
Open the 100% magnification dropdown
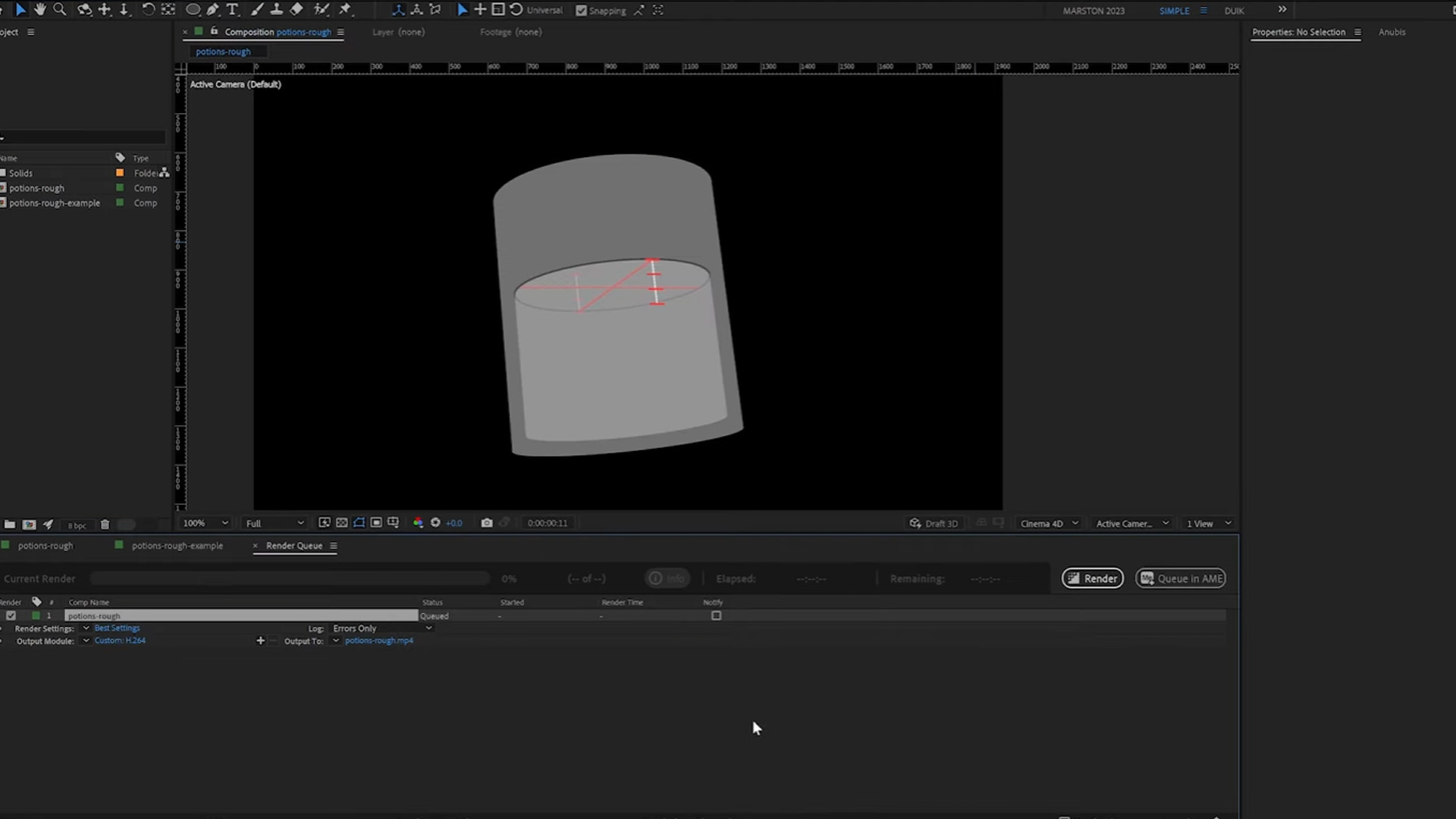pyautogui.click(x=206, y=522)
